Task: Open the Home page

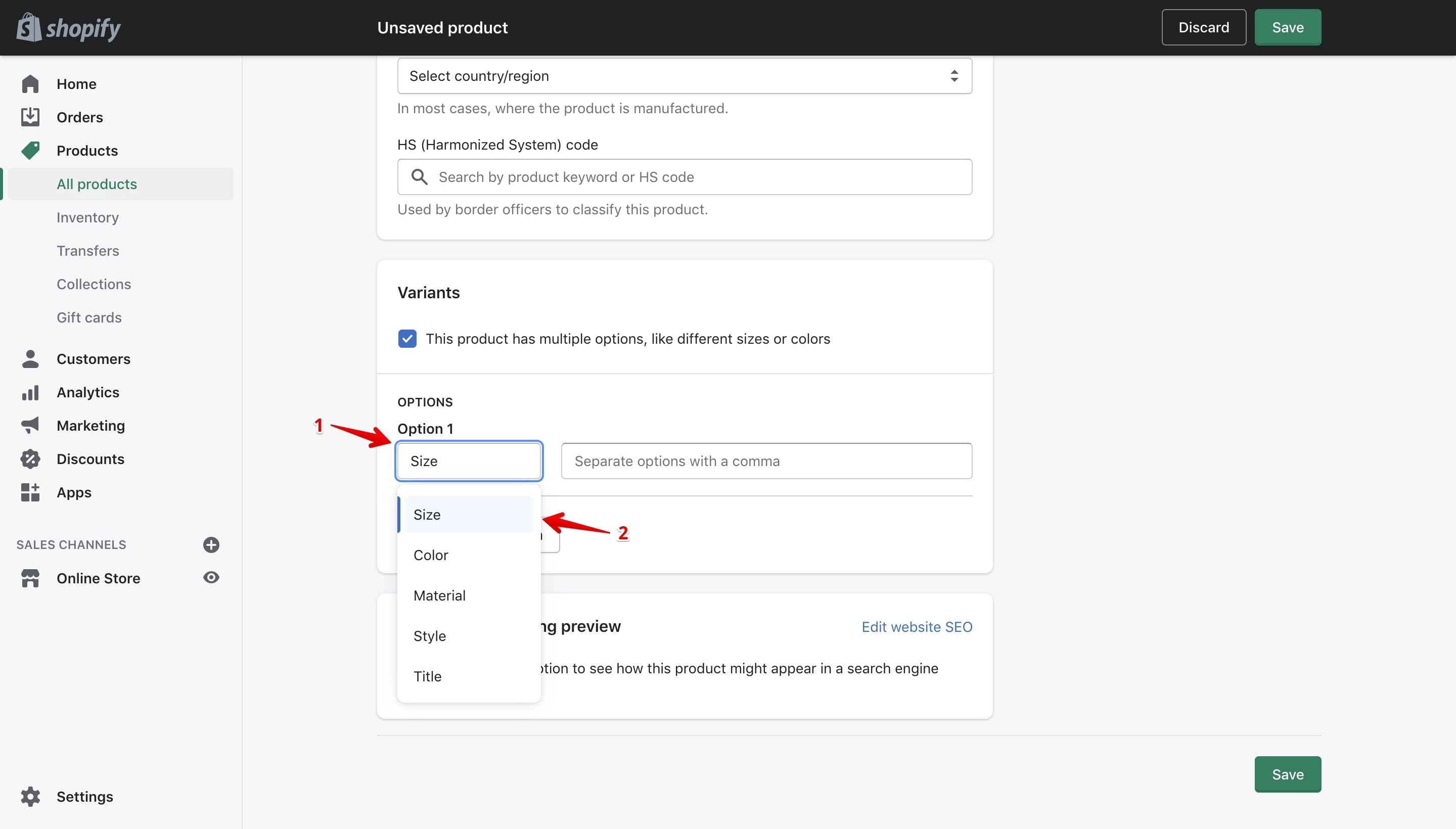Action: (x=76, y=84)
